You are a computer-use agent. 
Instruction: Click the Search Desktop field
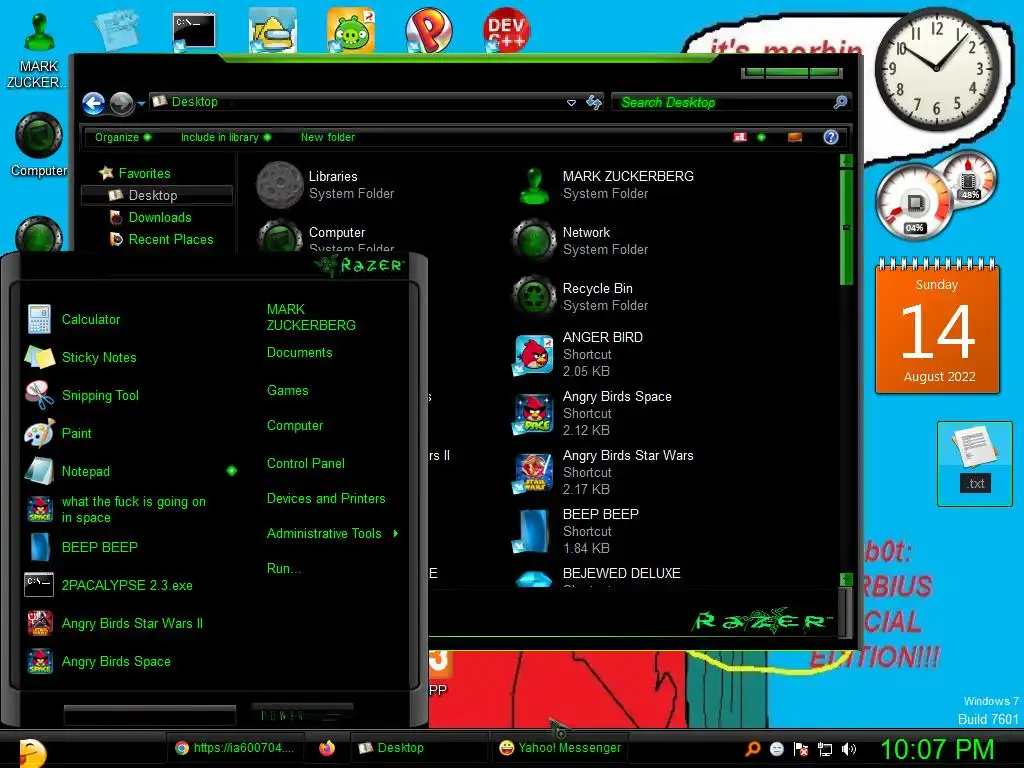(725, 103)
